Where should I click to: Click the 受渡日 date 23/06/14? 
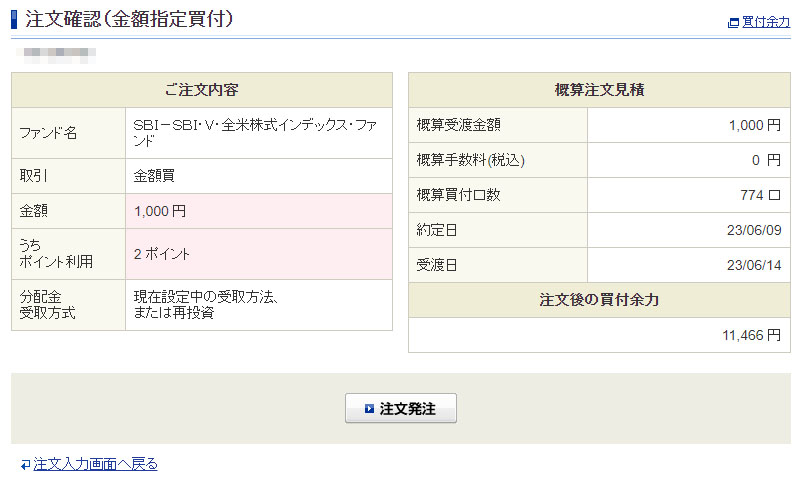pos(755,265)
